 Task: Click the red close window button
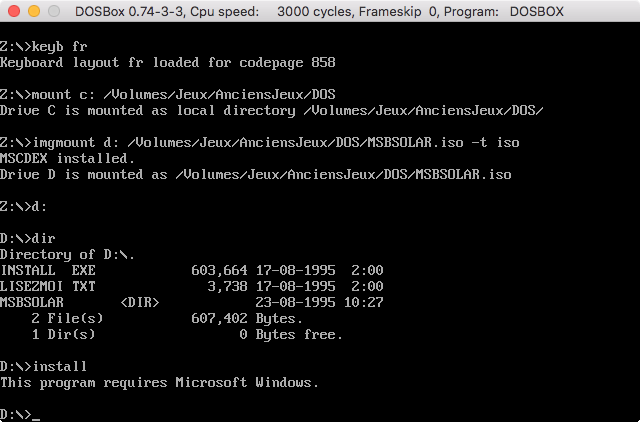tap(14, 11)
